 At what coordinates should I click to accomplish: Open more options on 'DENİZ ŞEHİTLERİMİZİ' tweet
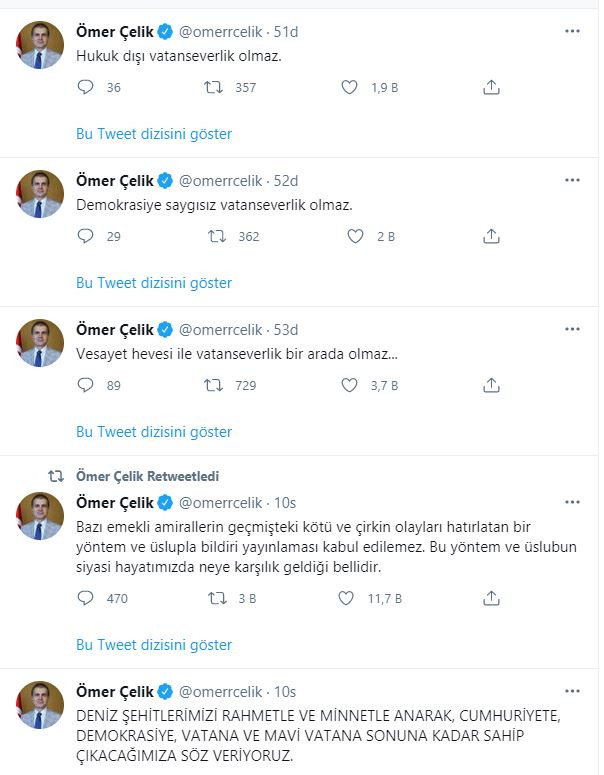(573, 691)
